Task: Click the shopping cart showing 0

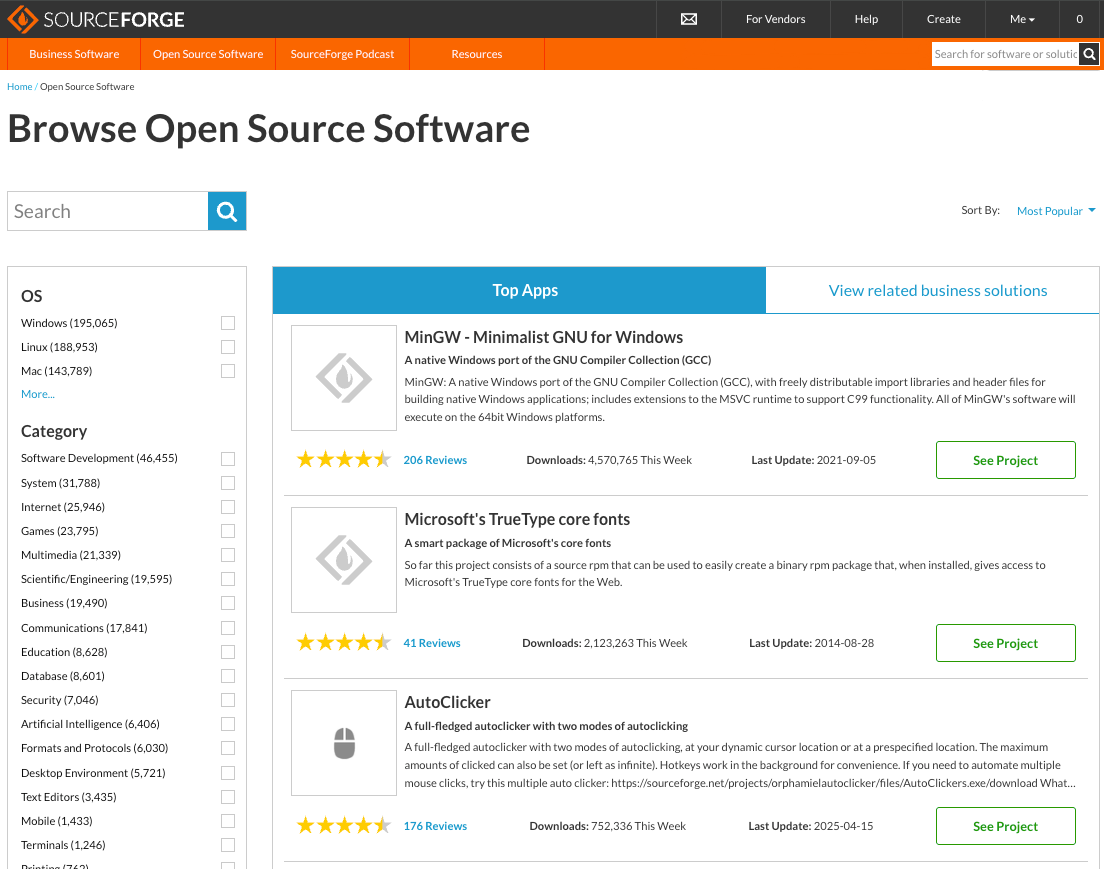Action: (x=1079, y=18)
